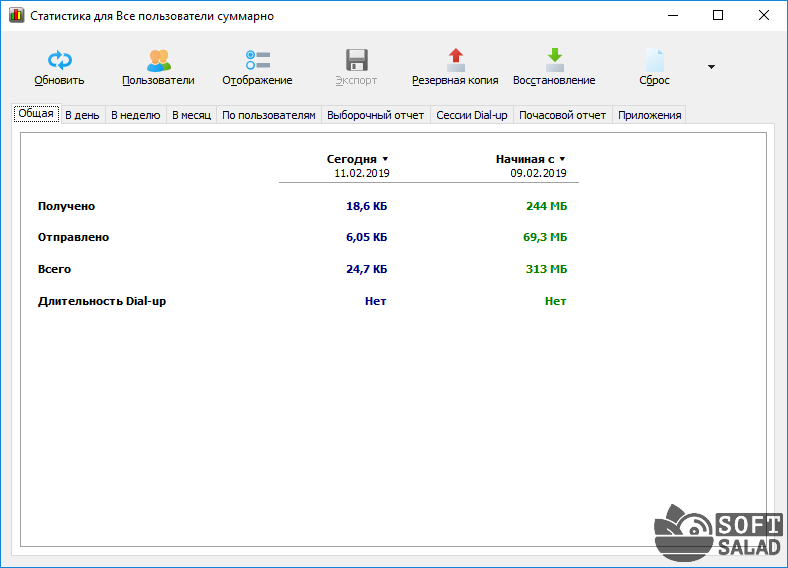This screenshot has height=568, width=788.
Task: Click the Отправлено row label
Action: pyautogui.click(x=73, y=237)
